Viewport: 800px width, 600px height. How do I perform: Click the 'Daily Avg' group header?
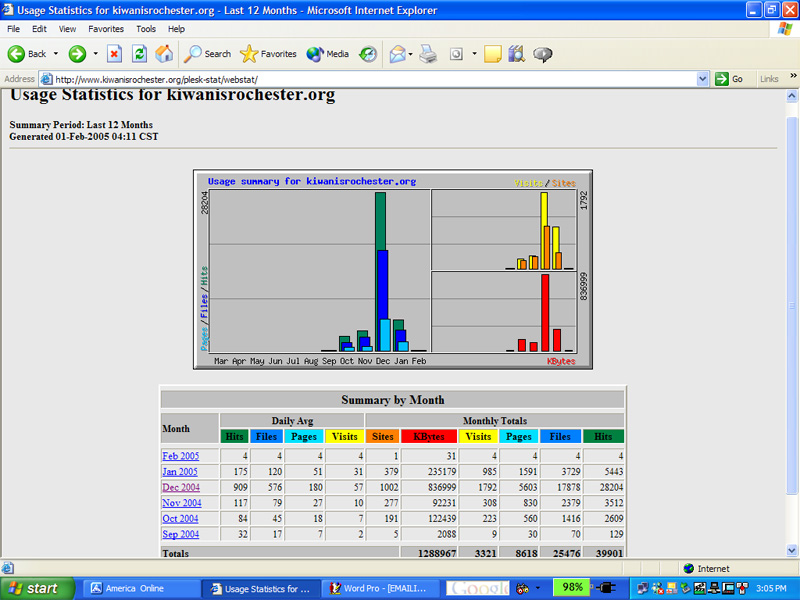tap(292, 421)
